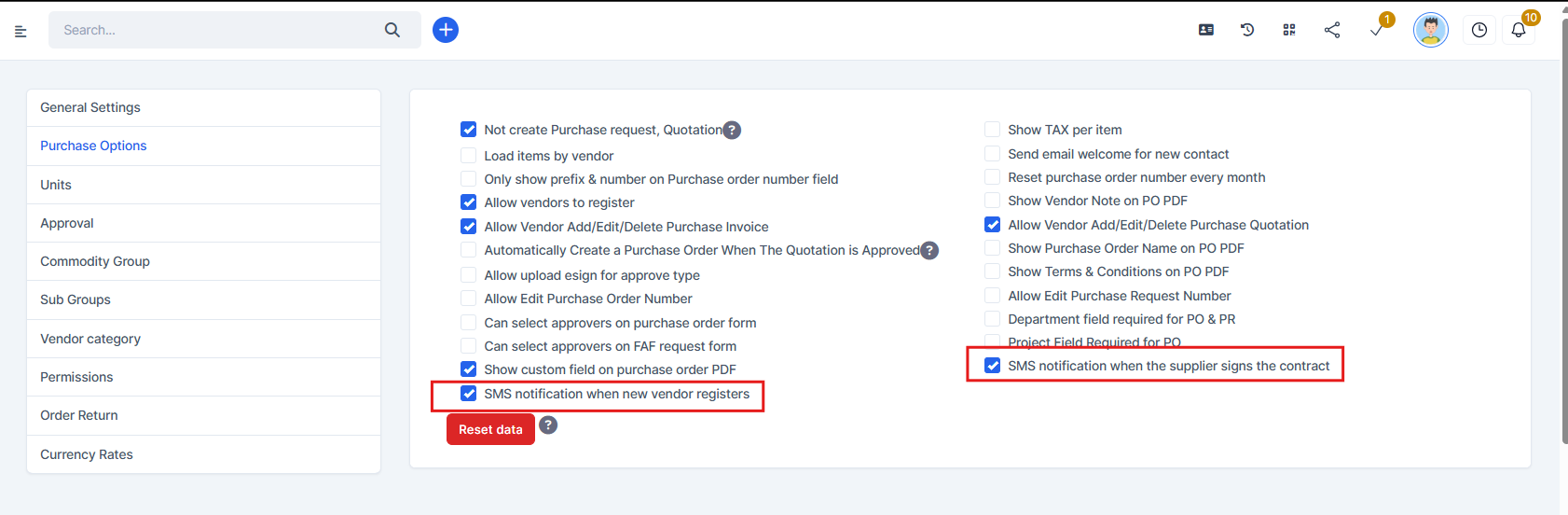The width and height of the screenshot is (1568, 515).
Task: Open the General Settings menu item
Action: (90, 107)
